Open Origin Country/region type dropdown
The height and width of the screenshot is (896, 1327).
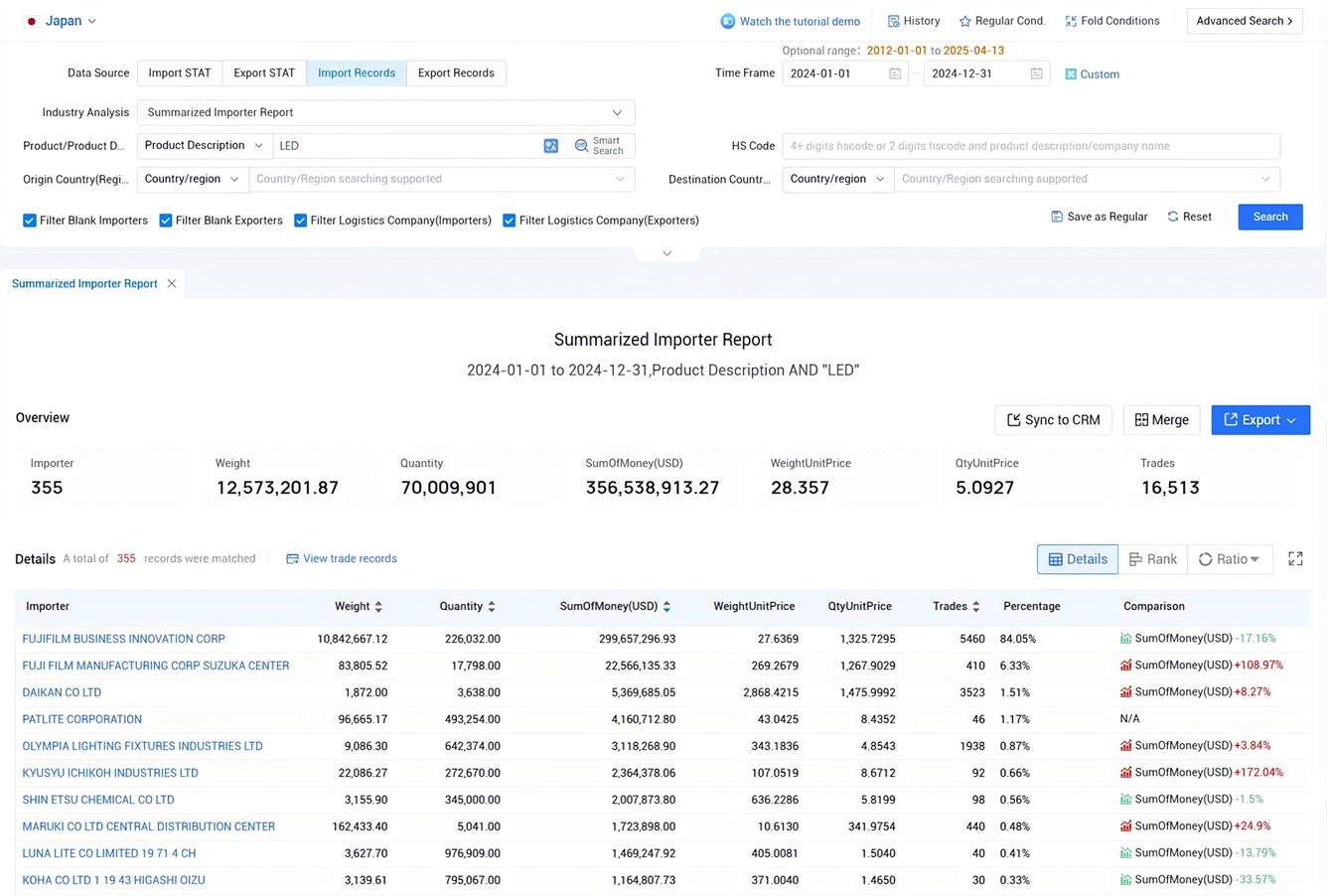(193, 179)
